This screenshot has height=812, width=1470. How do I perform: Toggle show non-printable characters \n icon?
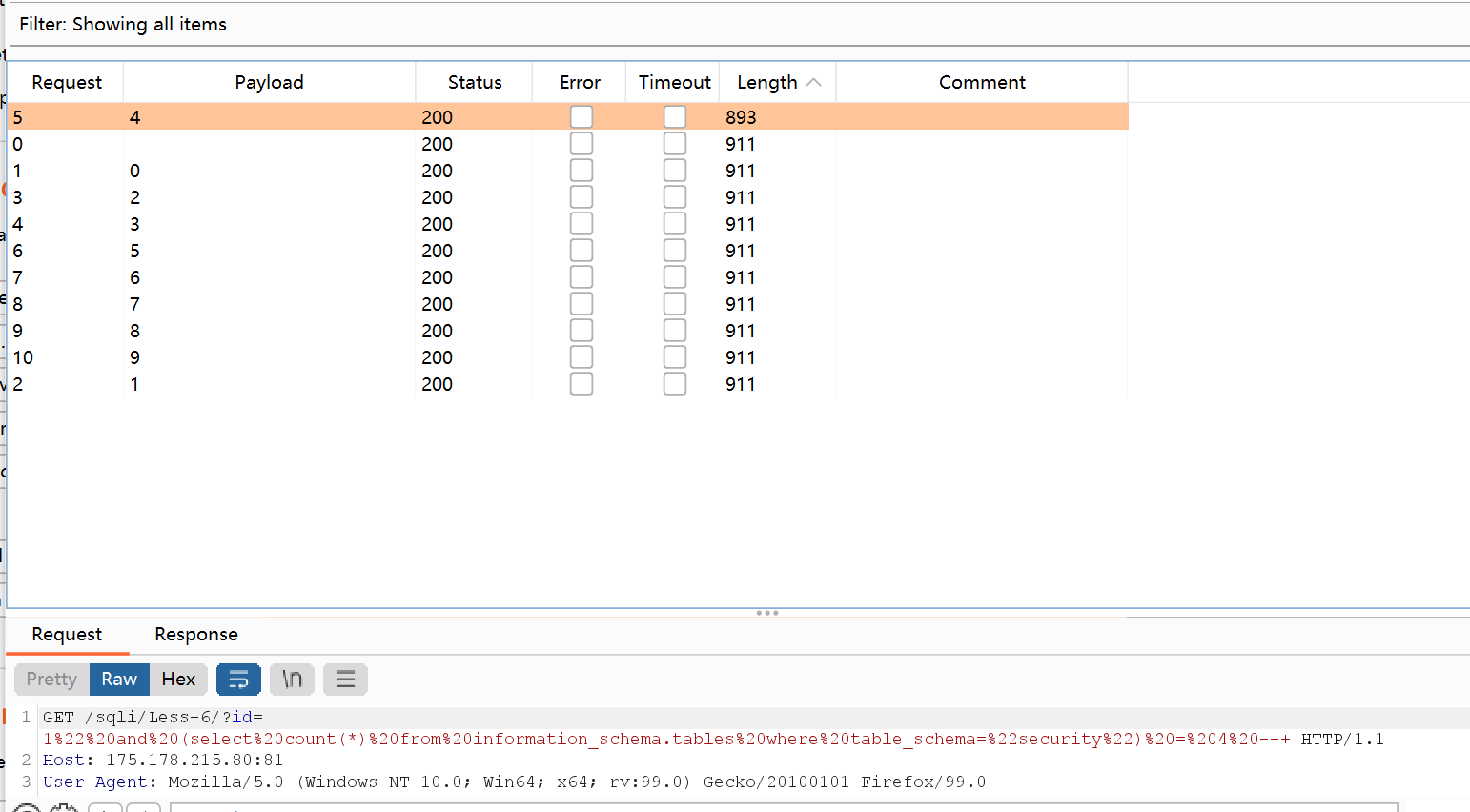(292, 680)
